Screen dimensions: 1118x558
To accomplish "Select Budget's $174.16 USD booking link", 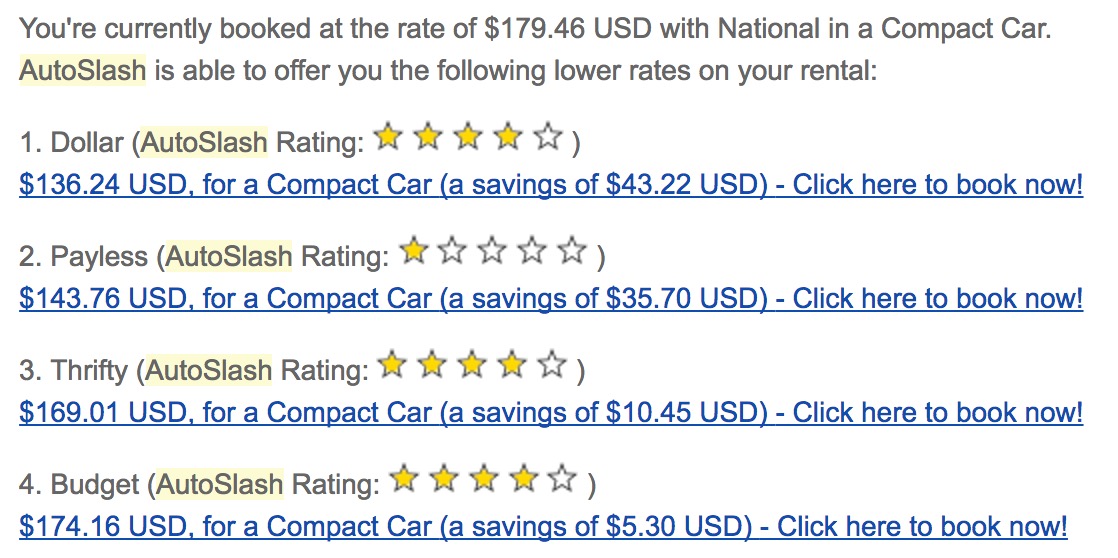I will [x=543, y=526].
